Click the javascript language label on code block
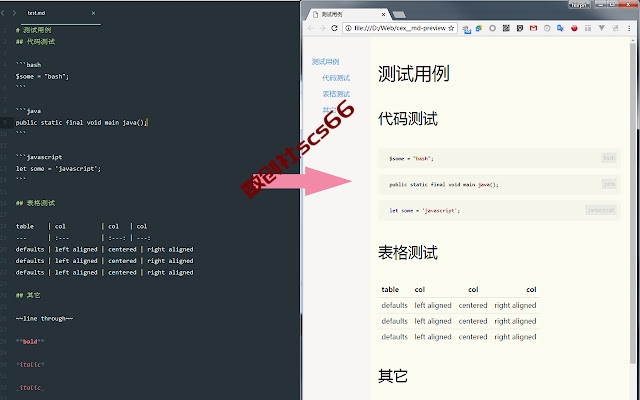 600,210
